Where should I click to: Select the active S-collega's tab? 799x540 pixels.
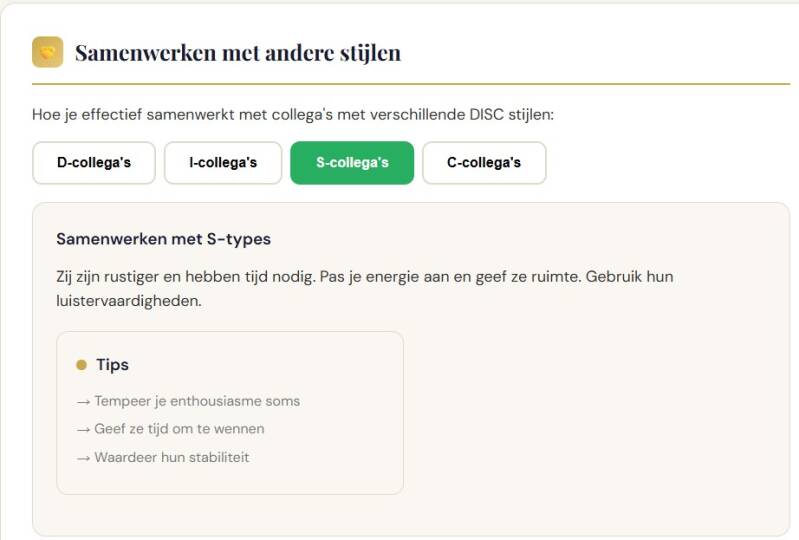coord(352,163)
